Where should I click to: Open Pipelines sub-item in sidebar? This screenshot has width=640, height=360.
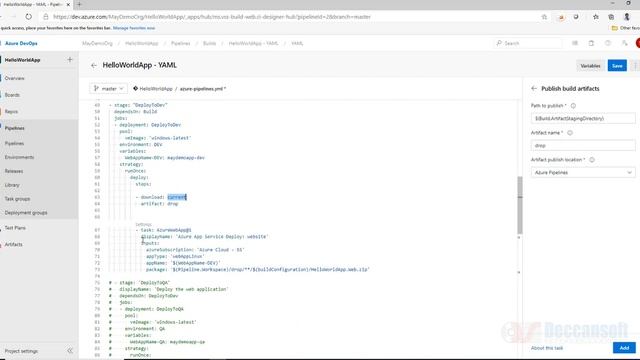14,143
